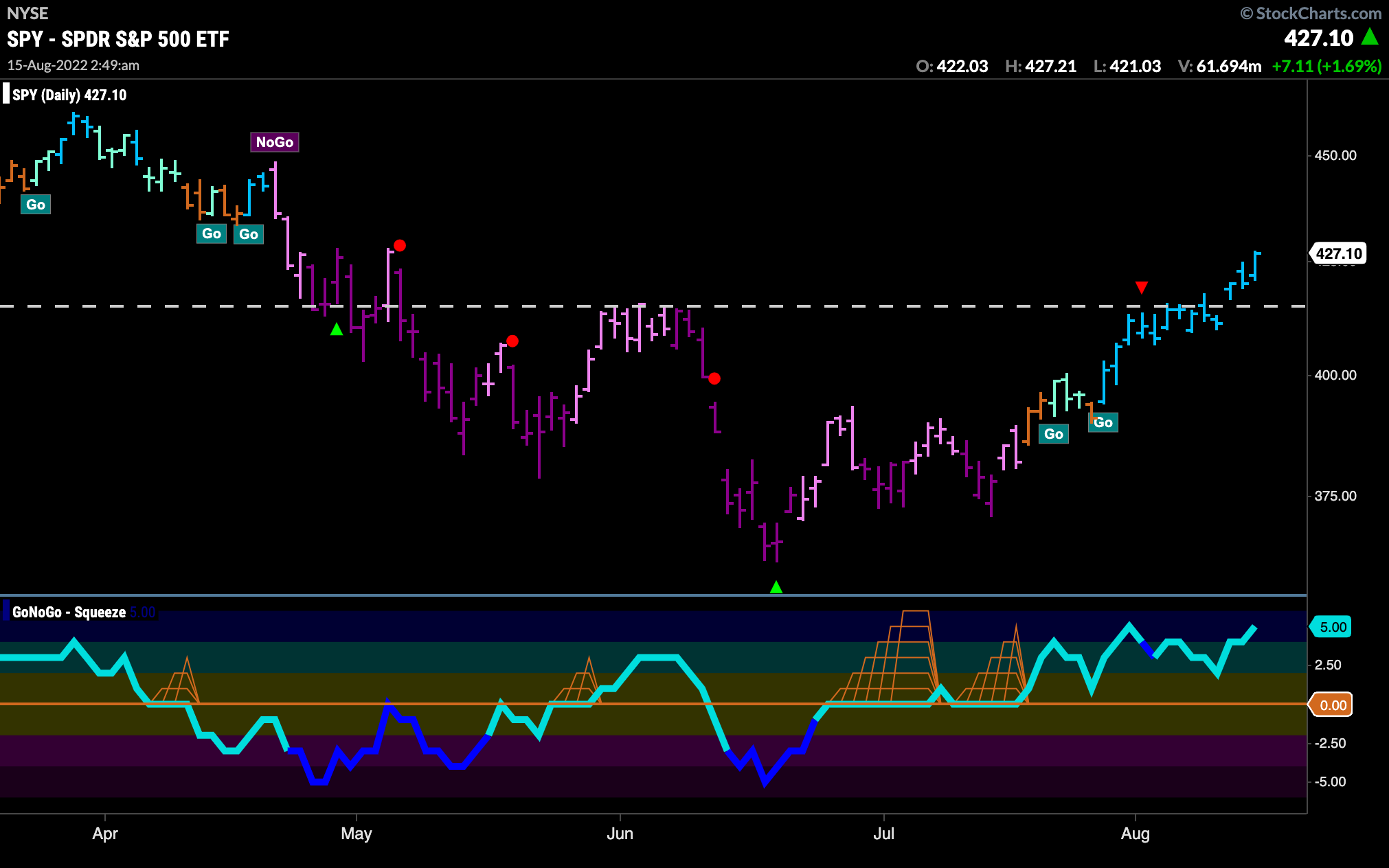Click the Aug date axis label
Image resolution: width=1389 pixels, height=868 pixels.
tap(1136, 834)
